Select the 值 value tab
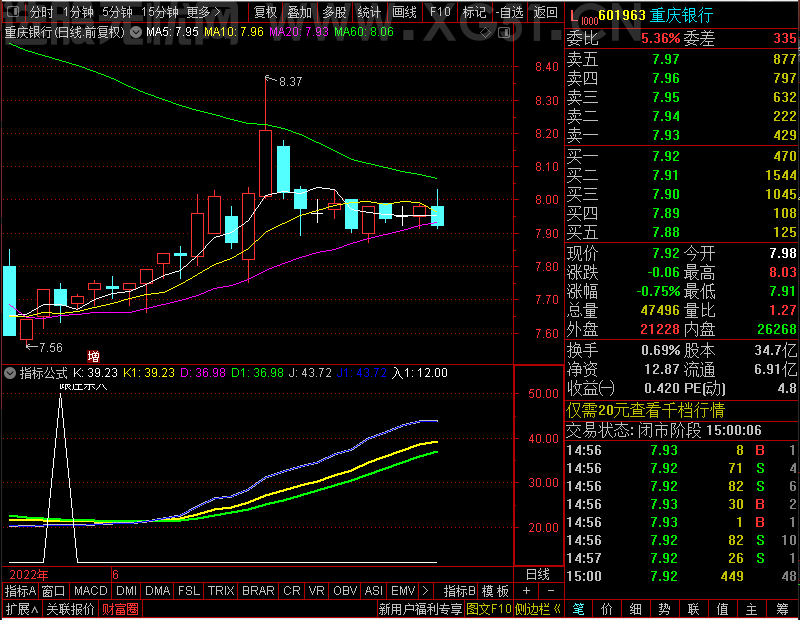 click(722, 609)
